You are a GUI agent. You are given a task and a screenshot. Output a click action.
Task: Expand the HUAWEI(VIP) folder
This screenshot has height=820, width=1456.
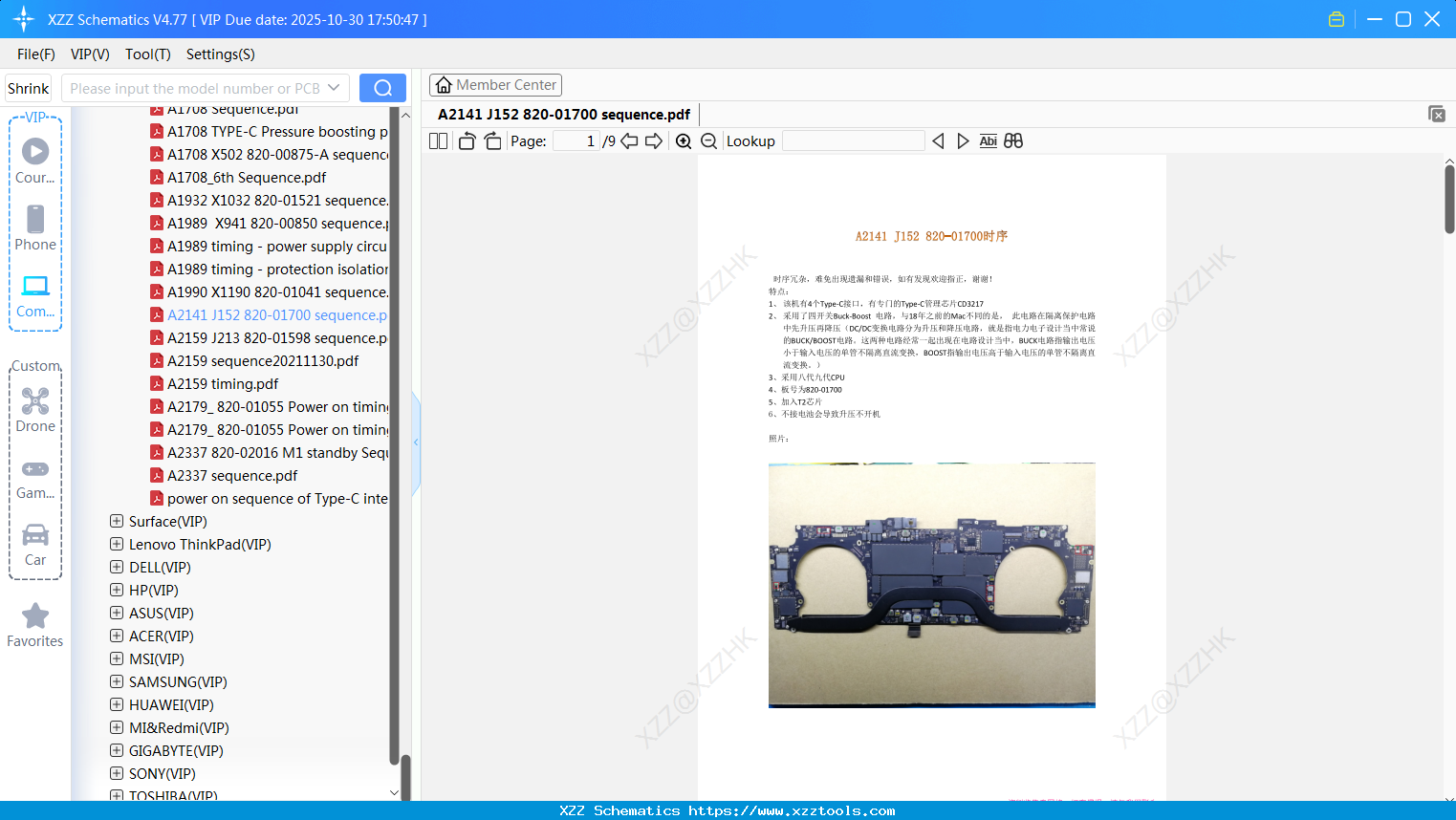117,704
